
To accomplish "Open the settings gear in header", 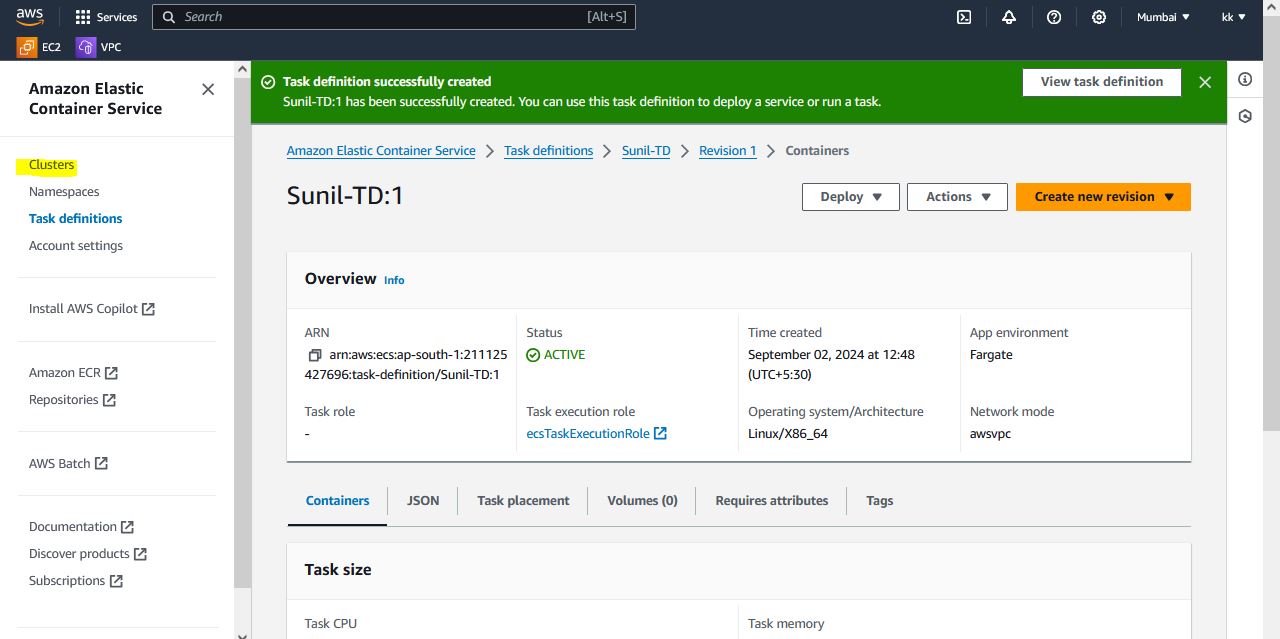I will (x=1099, y=17).
